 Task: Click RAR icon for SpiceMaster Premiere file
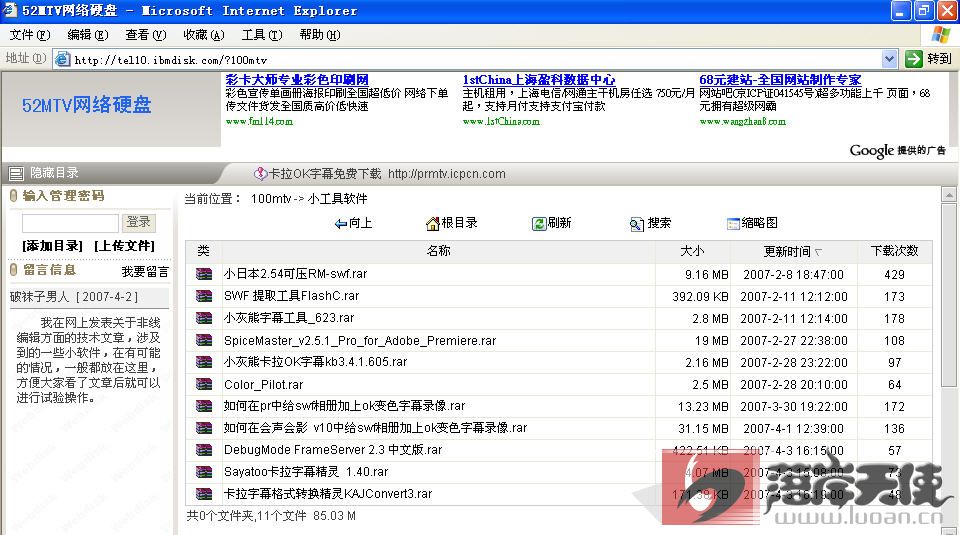coord(204,340)
